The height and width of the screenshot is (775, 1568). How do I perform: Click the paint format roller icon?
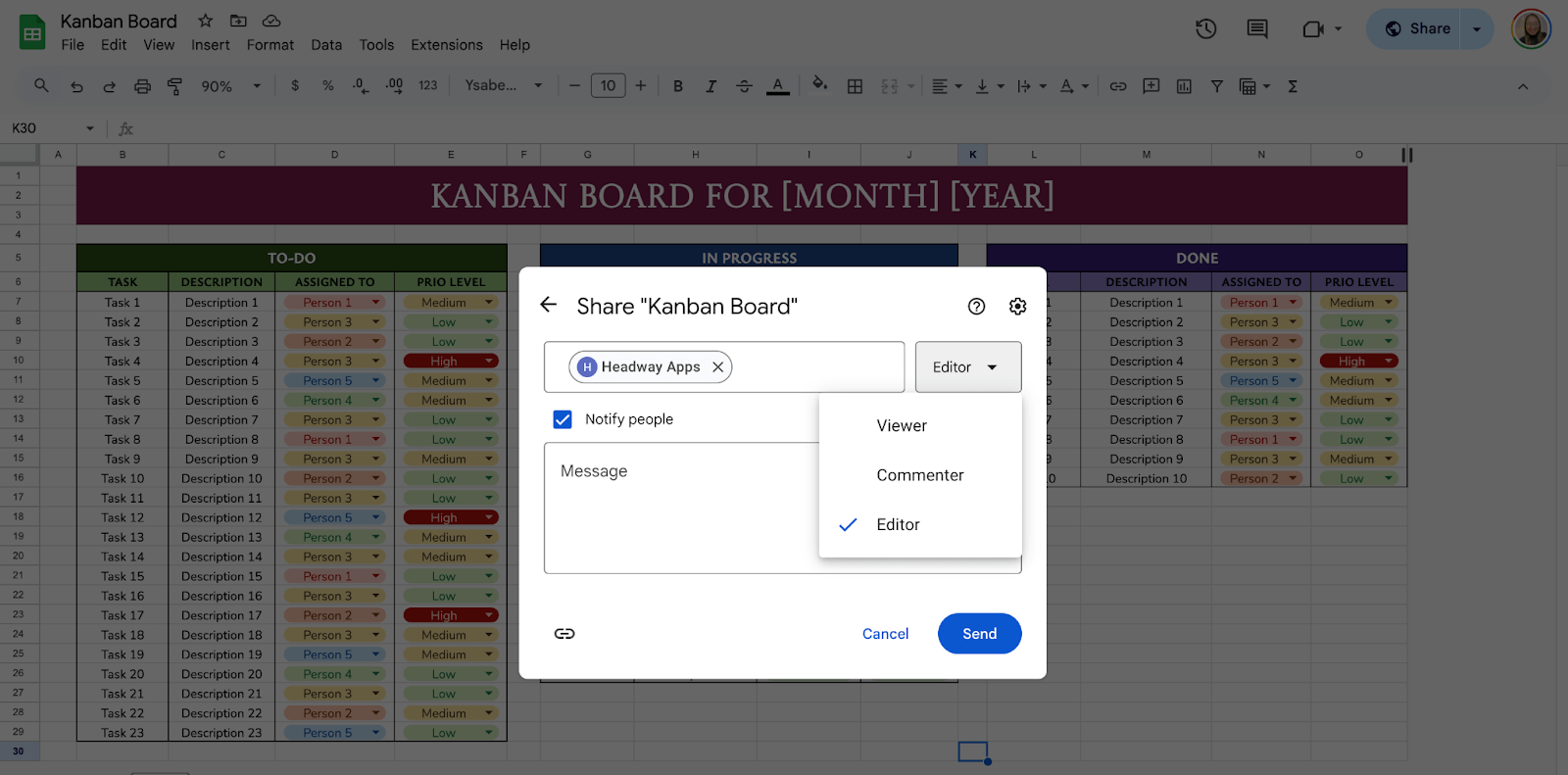(175, 86)
